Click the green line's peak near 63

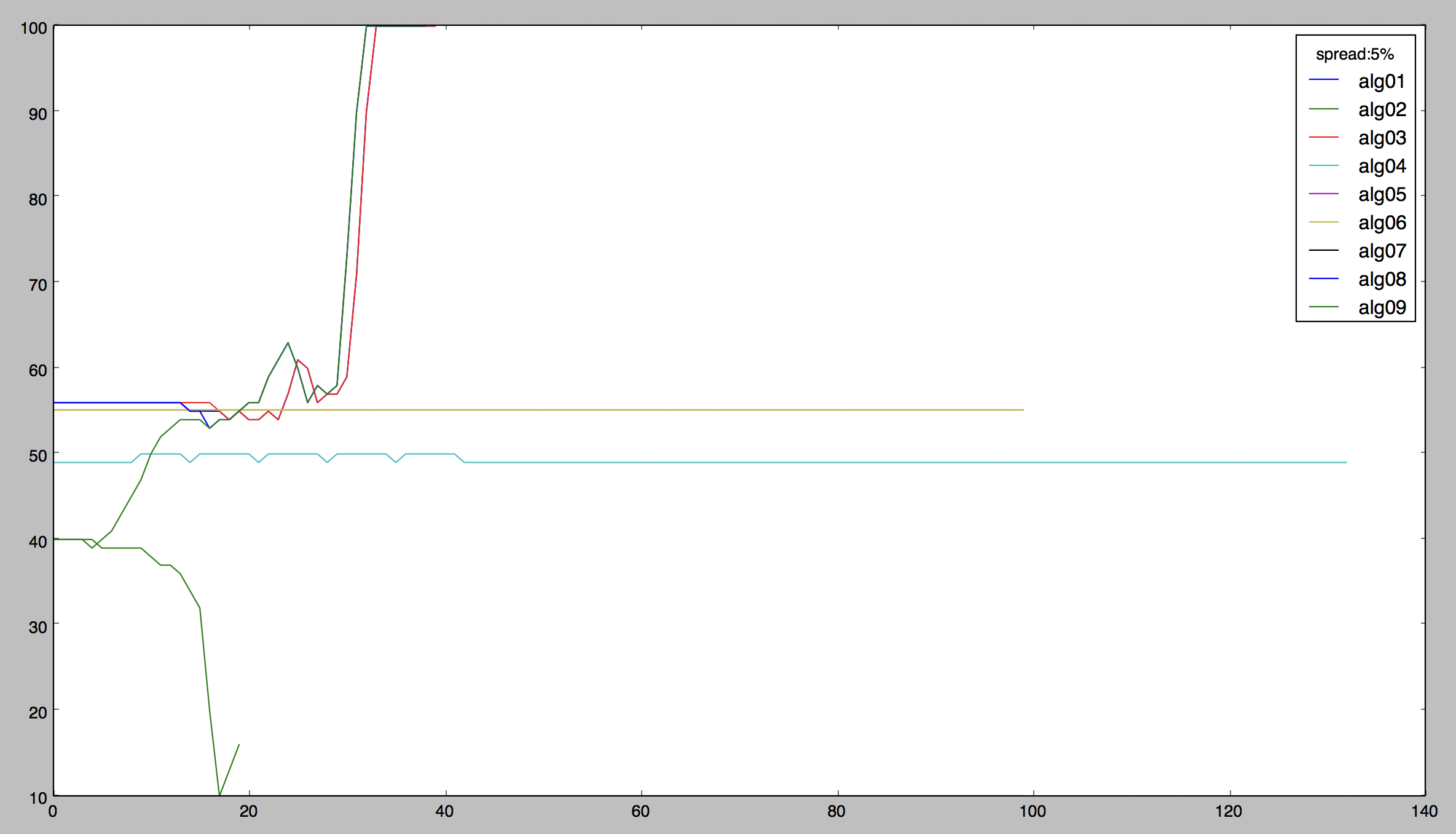tap(288, 343)
